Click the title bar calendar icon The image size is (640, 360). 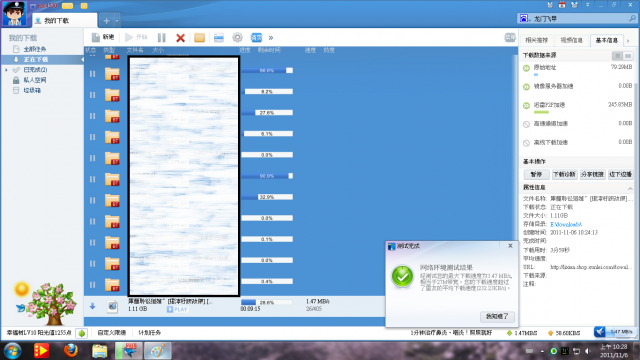pyautogui.click(x=562, y=5)
